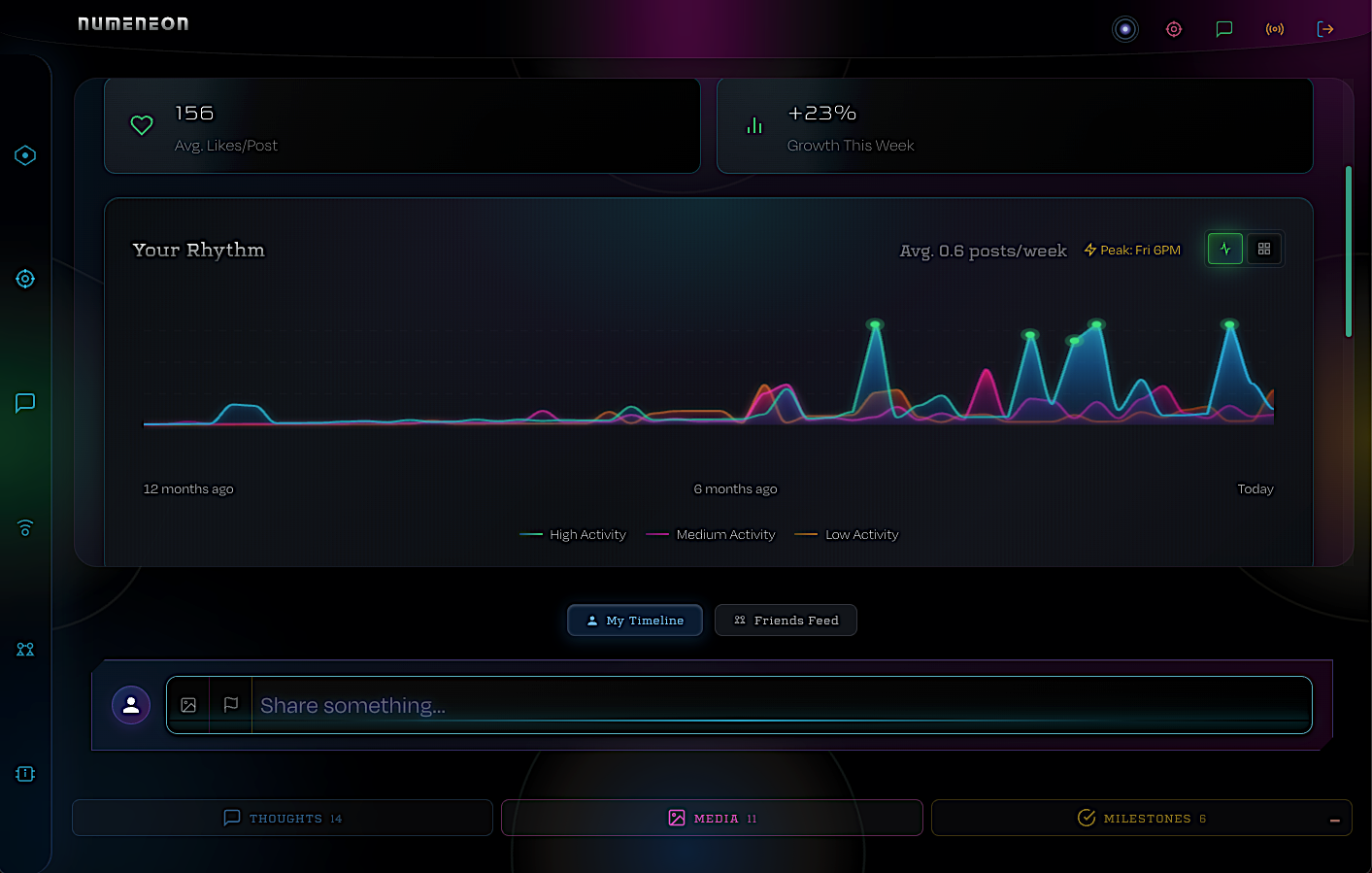Click the orange broadcast icon in header
Image resolution: width=1372 pixels, height=873 pixels.
[1275, 29]
